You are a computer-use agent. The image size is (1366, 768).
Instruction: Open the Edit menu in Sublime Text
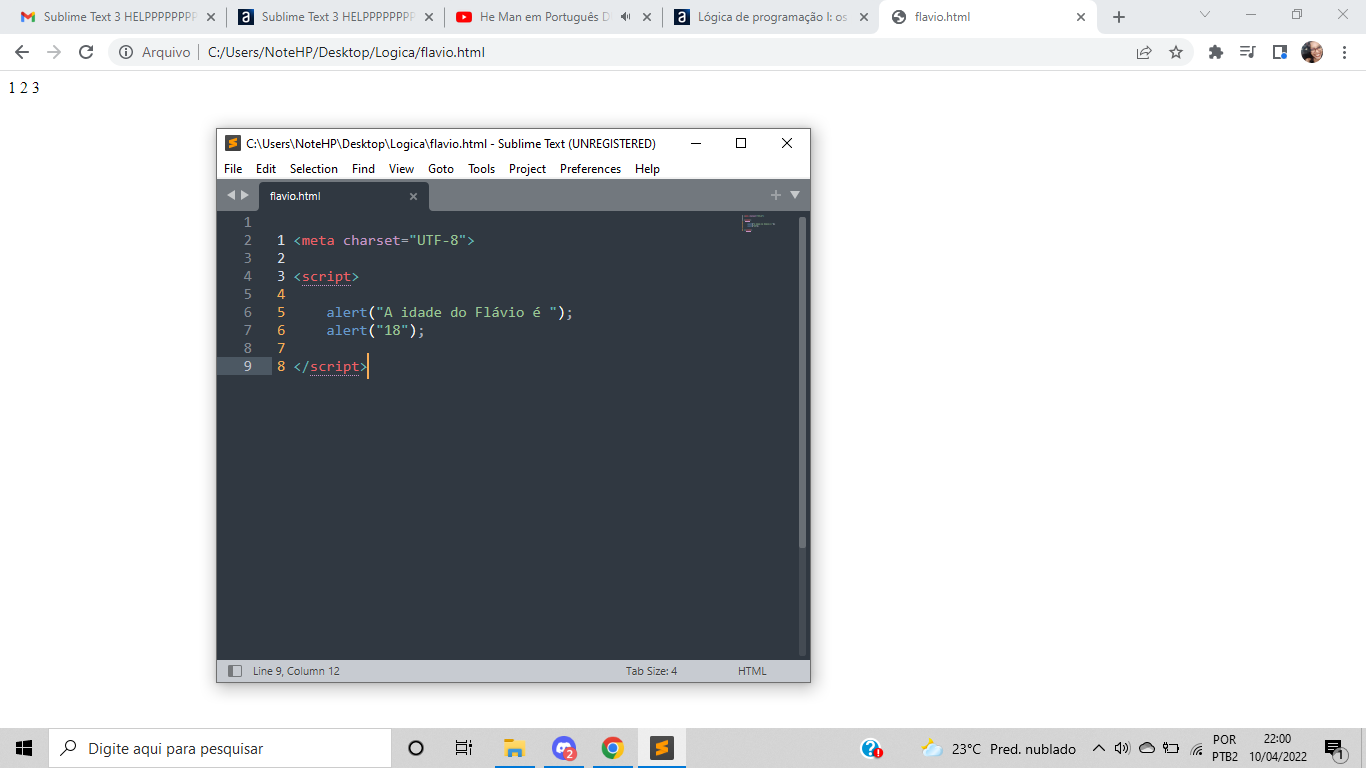(266, 169)
